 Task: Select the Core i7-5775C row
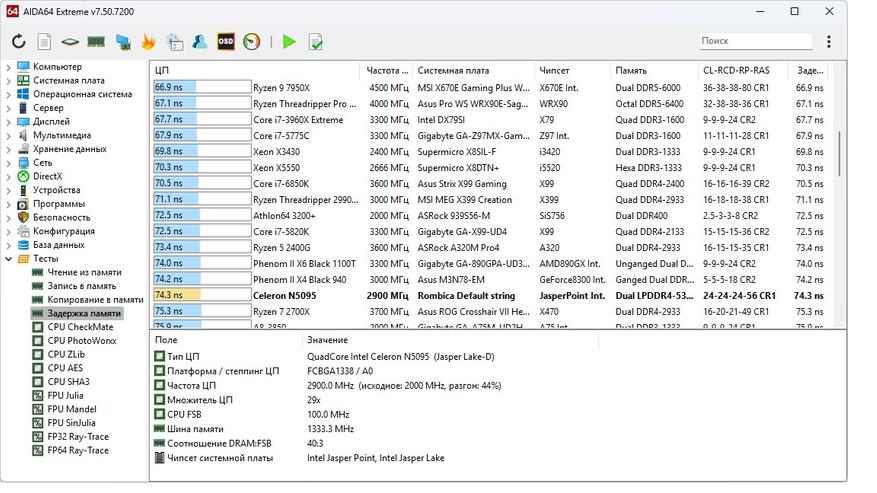[490, 135]
